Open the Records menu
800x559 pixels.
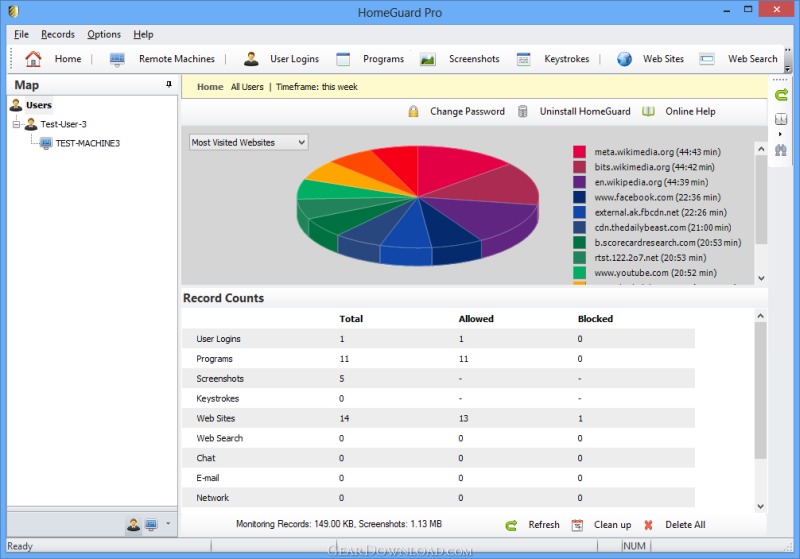coord(58,34)
